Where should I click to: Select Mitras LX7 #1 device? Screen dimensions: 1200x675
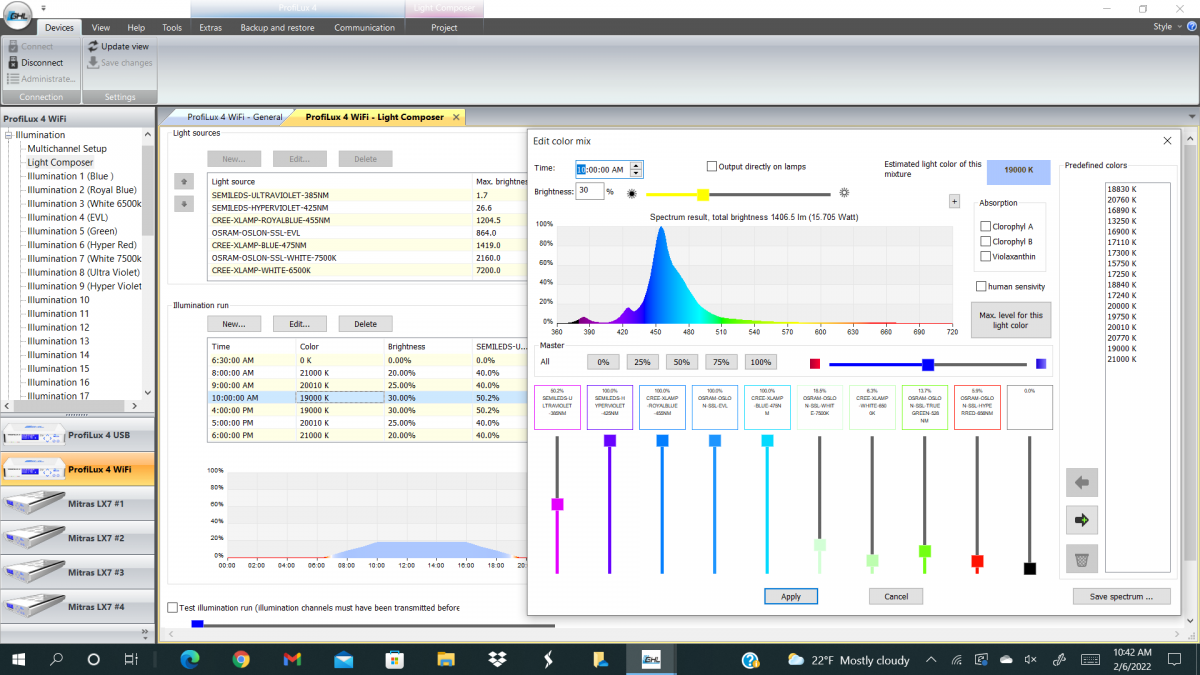point(78,503)
